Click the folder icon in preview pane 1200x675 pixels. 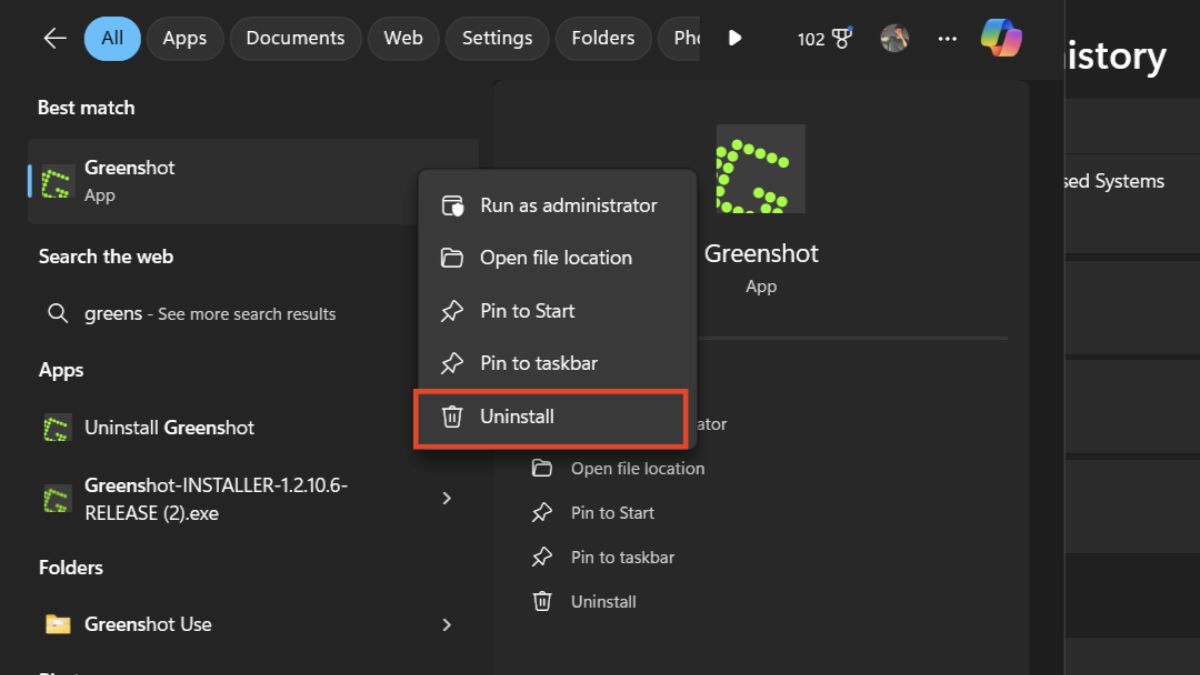(x=542, y=468)
